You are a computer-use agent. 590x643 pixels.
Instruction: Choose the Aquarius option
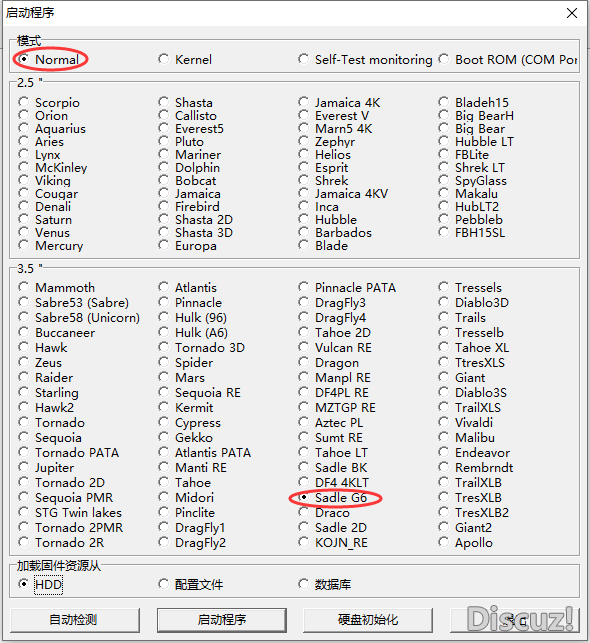[24, 128]
